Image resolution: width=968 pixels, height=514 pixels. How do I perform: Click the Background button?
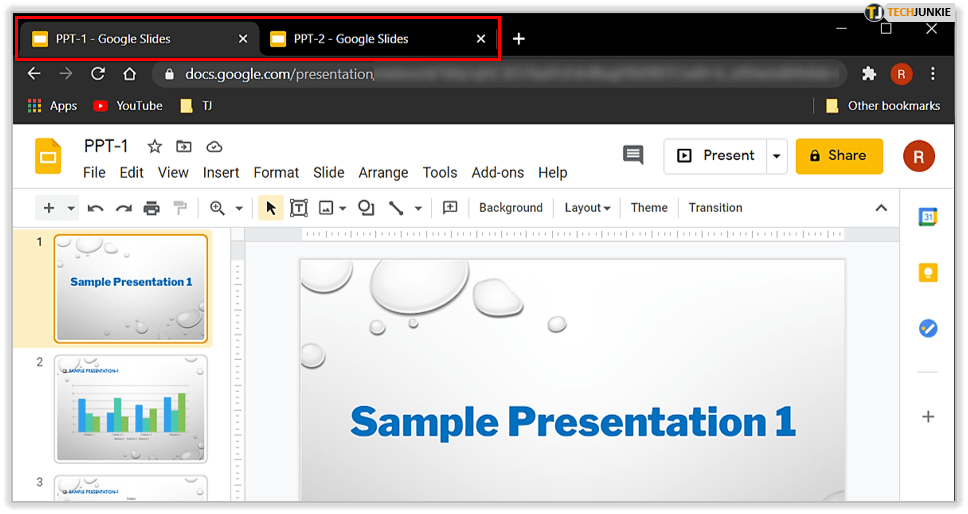coord(510,208)
